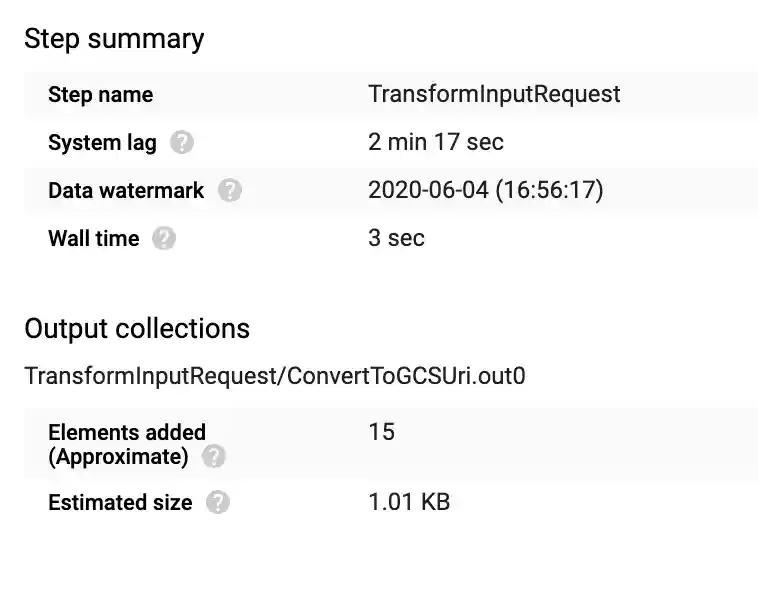Click the Wall time label
This screenshot has height=600, width=758.
93,239
